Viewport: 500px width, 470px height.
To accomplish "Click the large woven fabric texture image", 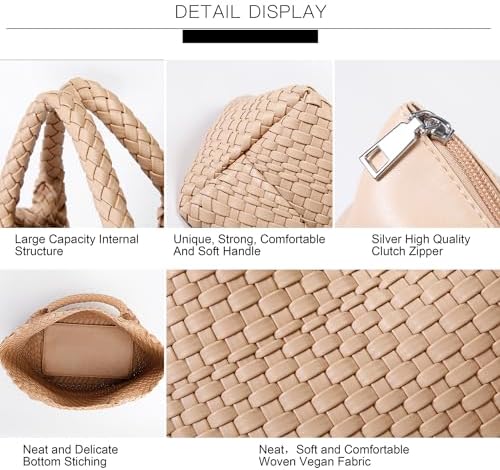I will pos(333,353).
